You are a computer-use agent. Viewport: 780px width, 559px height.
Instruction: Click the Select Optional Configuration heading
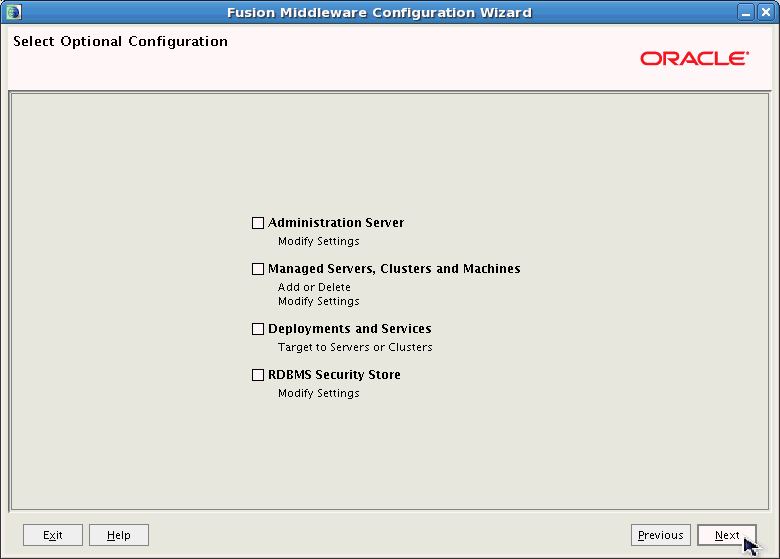120,42
